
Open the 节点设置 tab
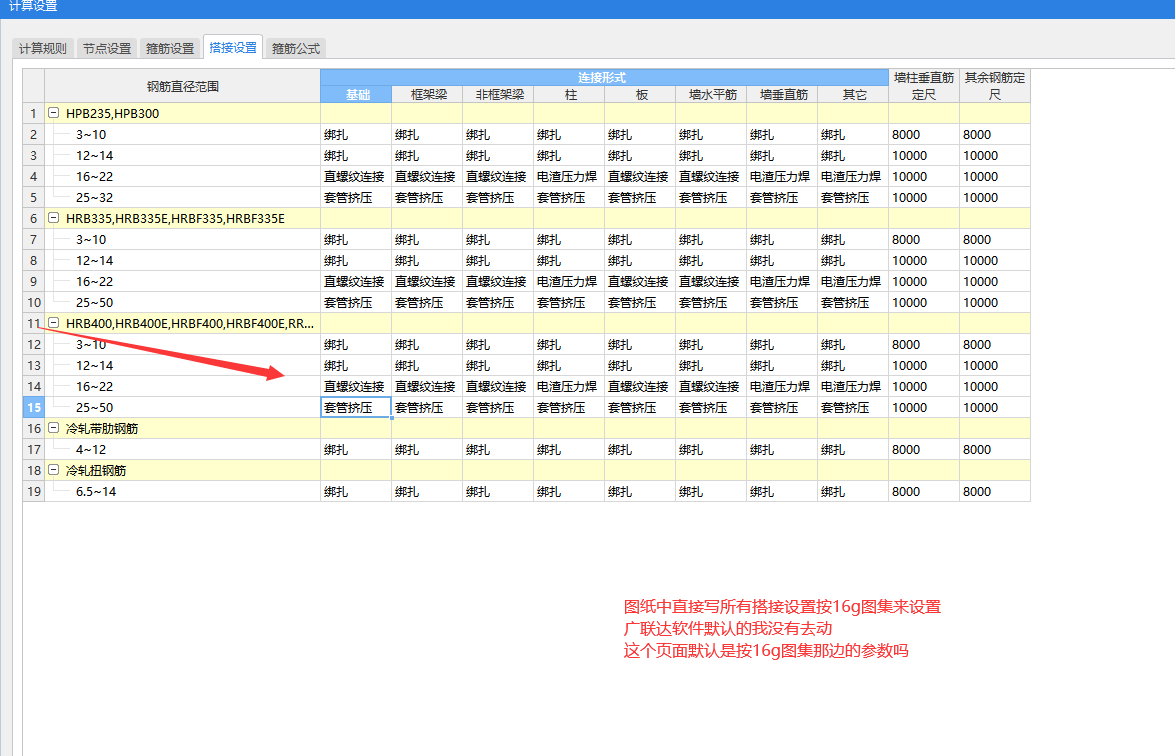[x=106, y=49]
